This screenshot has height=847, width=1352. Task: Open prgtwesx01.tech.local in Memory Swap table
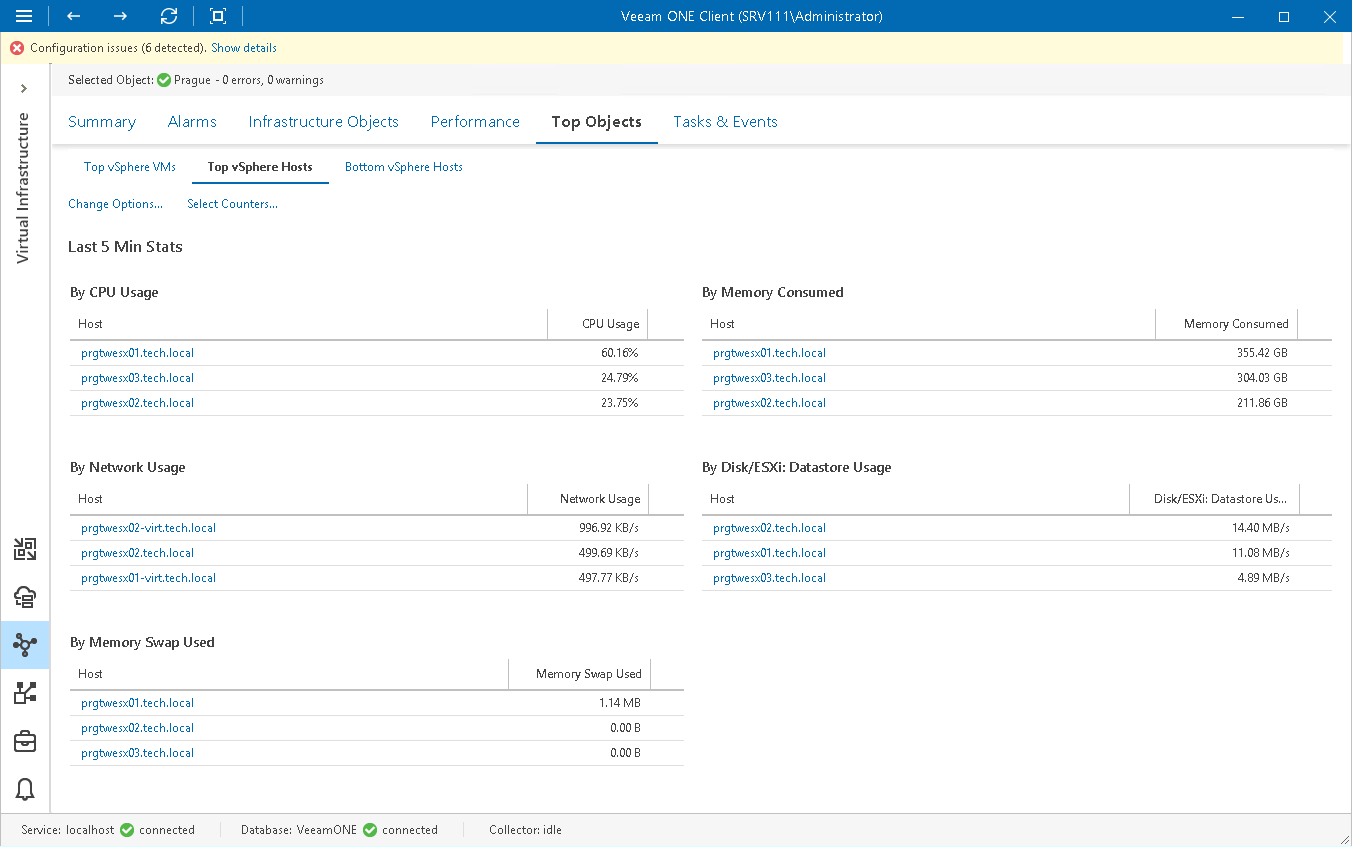[137, 703]
